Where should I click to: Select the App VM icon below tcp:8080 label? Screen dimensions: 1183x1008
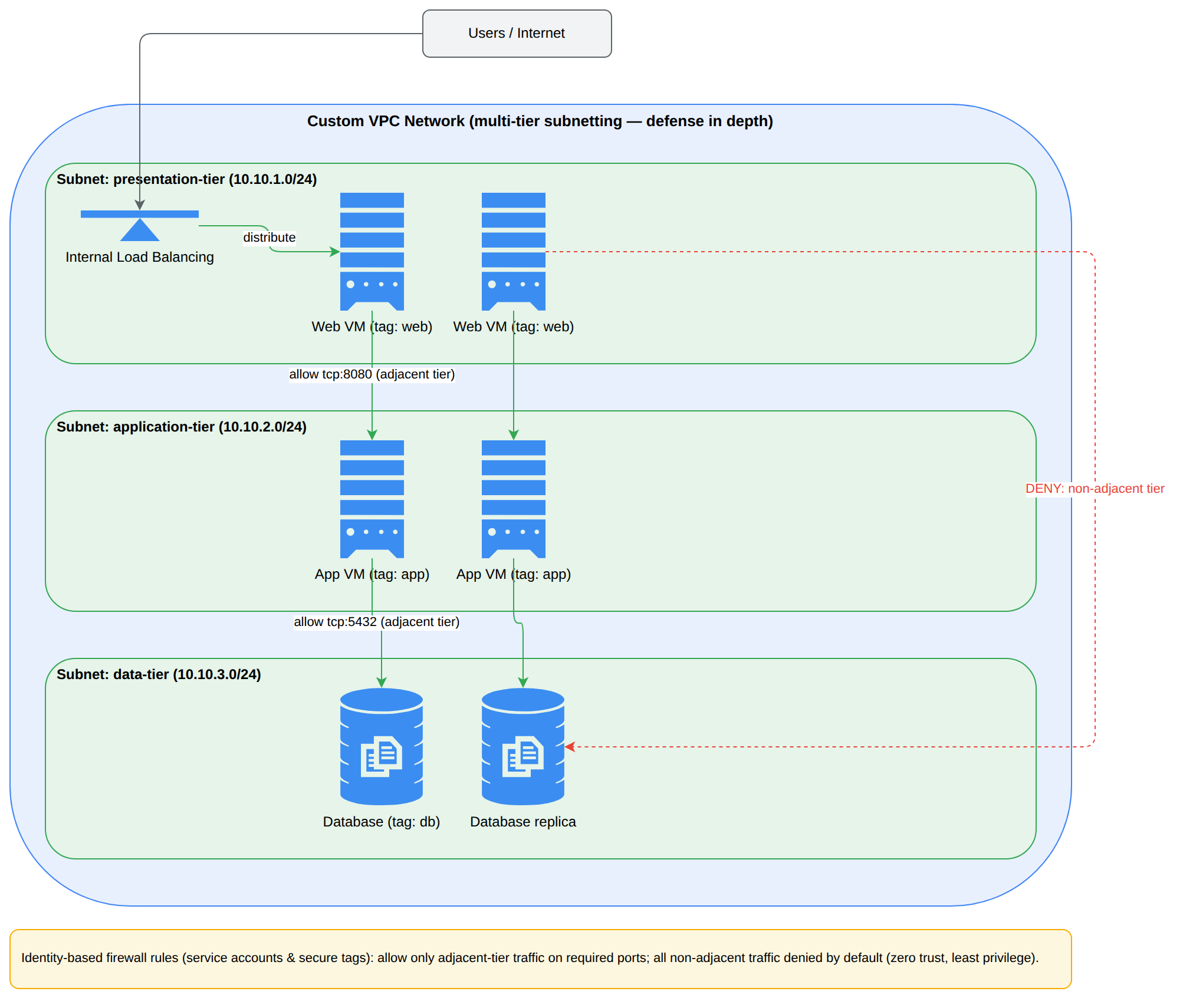tap(372, 499)
